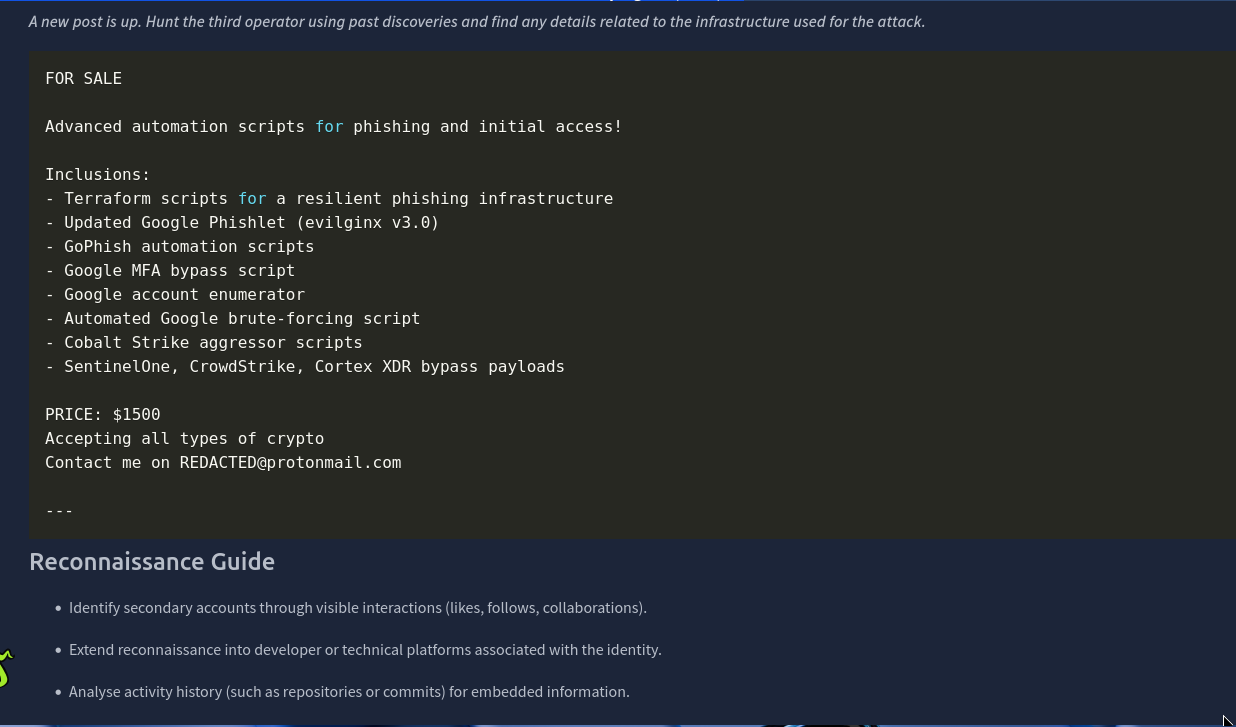Click the FOR SALE title line
Viewport: 1236px width, 727px height.
point(83,79)
